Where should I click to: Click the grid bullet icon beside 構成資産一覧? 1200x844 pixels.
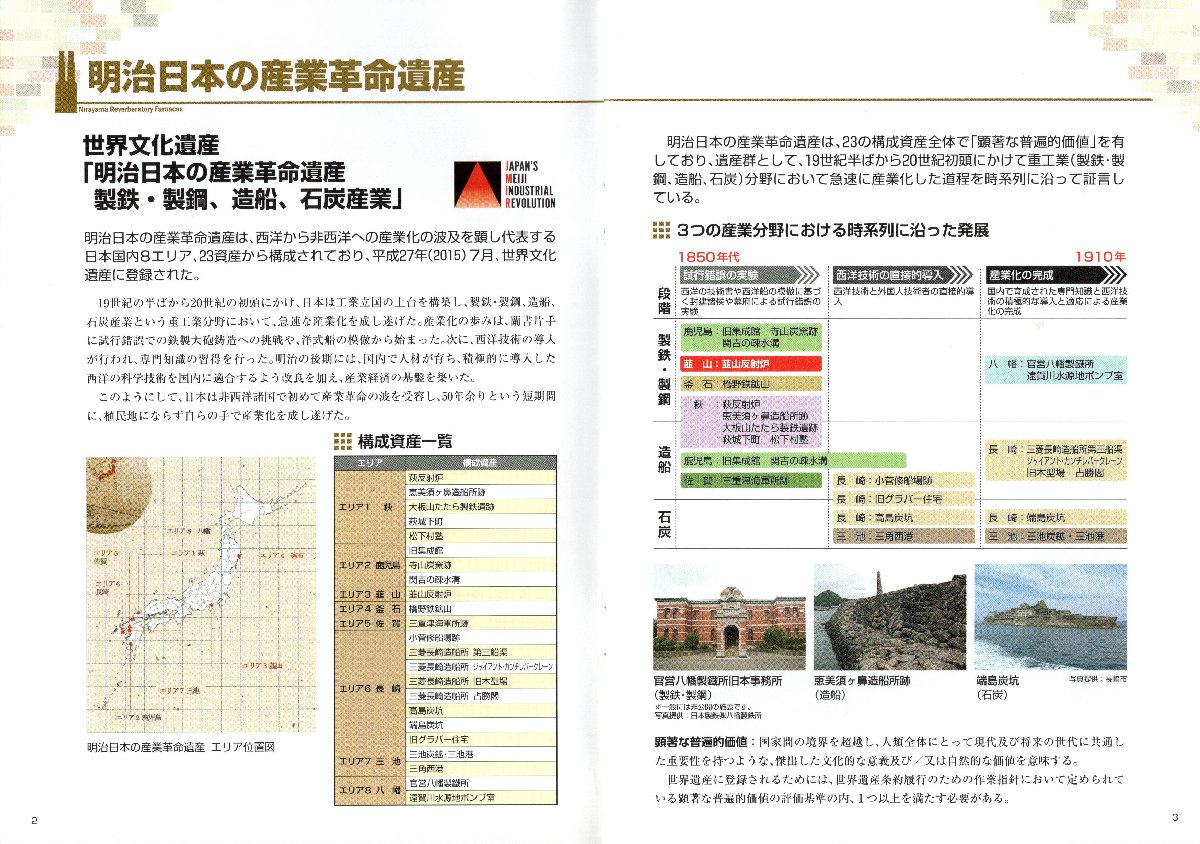click(341, 441)
